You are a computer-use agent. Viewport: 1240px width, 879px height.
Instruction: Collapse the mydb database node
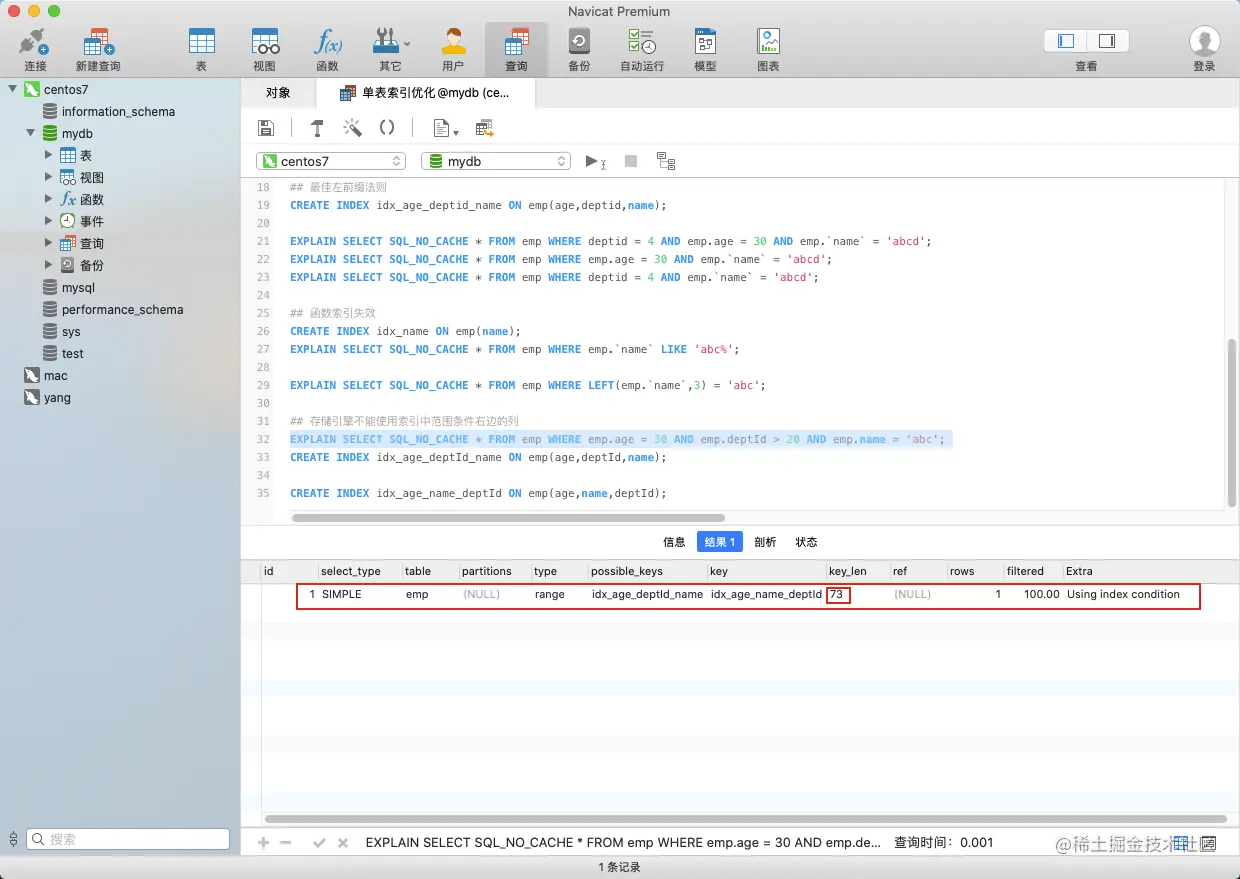(x=31, y=133)
